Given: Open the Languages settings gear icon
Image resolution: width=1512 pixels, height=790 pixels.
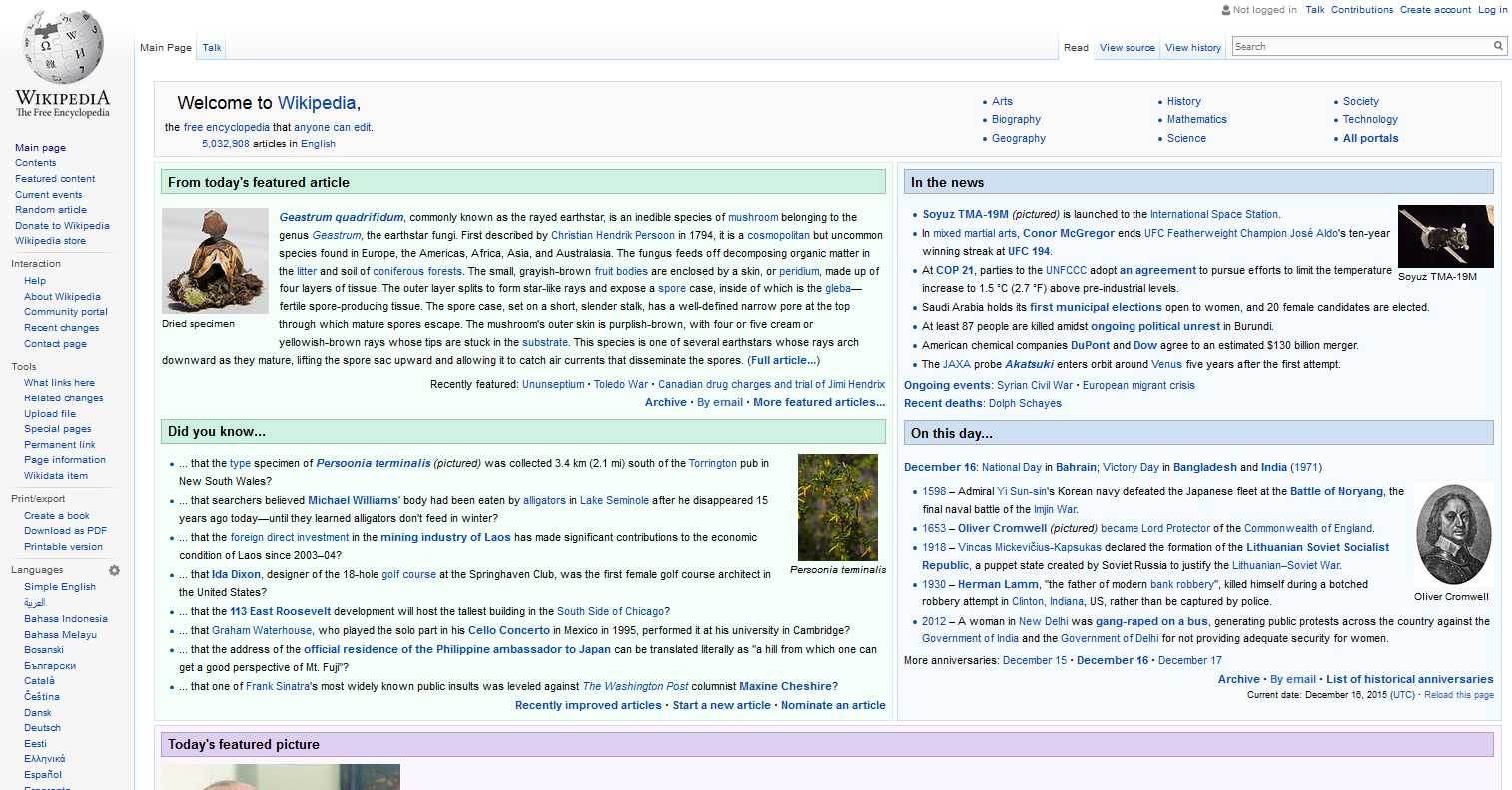Looking at the screenshot, I should (x=114, y=571).
